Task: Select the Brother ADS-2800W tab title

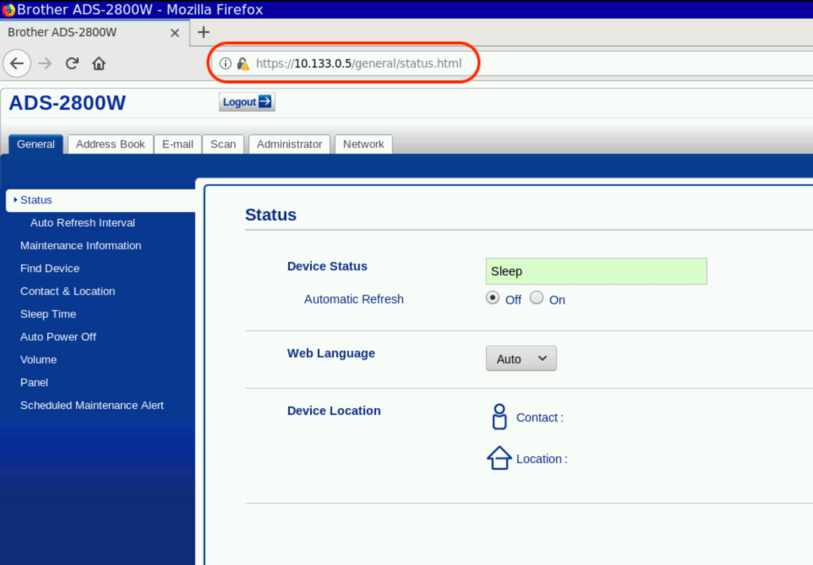Action: [62, 32]
